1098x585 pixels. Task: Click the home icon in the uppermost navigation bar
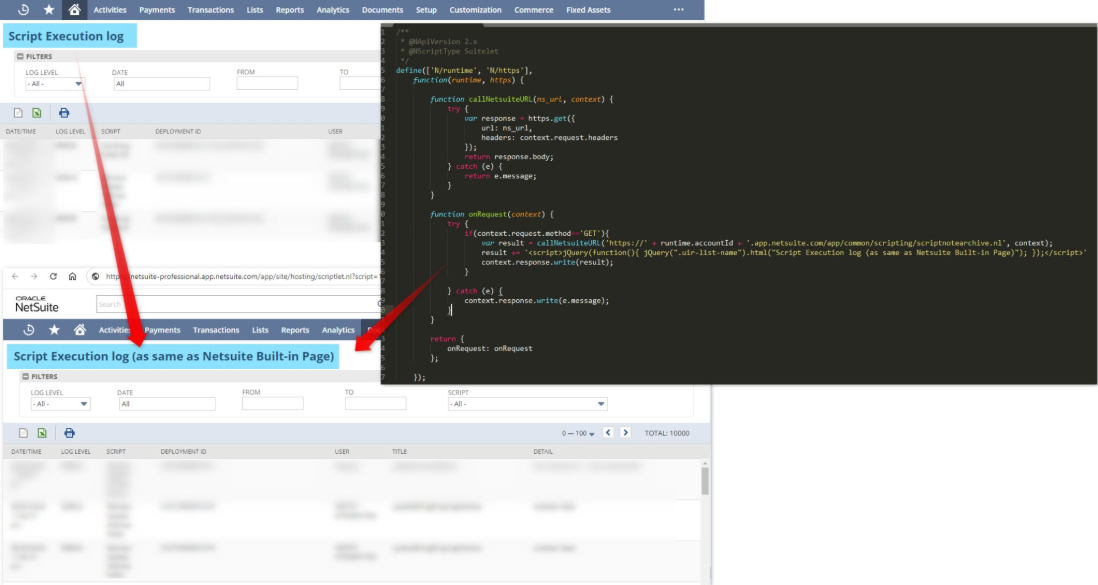(74, 10)
